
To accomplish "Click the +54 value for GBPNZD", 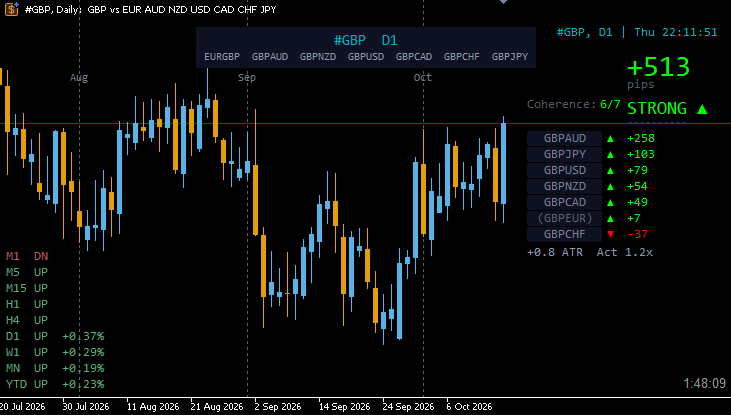I will 637,186.
